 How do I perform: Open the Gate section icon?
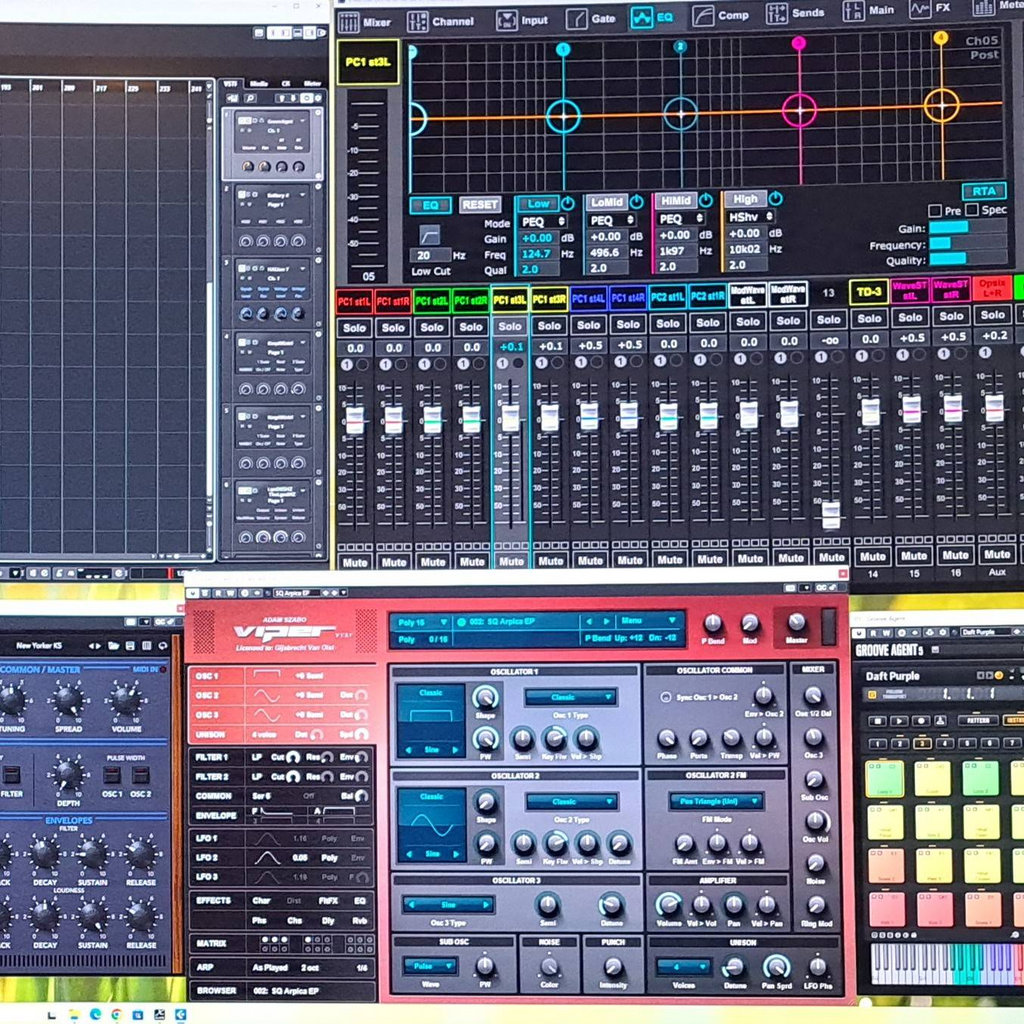tap(577, 19)
